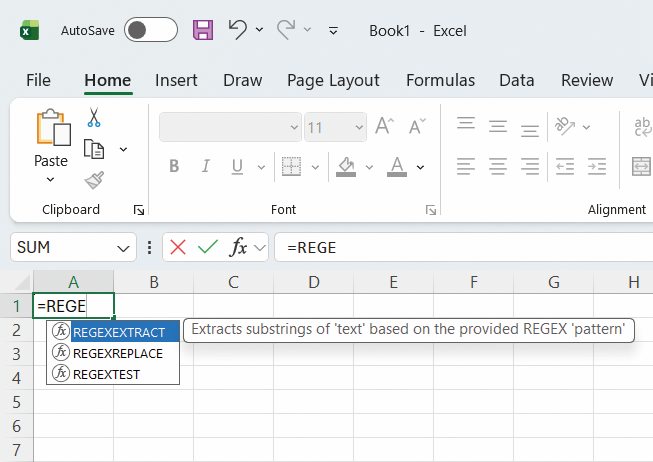The width and height of the screenshot is (653, 462).
Task: Open the Copy options dropdown arrow
Action: tap(123, 149)
